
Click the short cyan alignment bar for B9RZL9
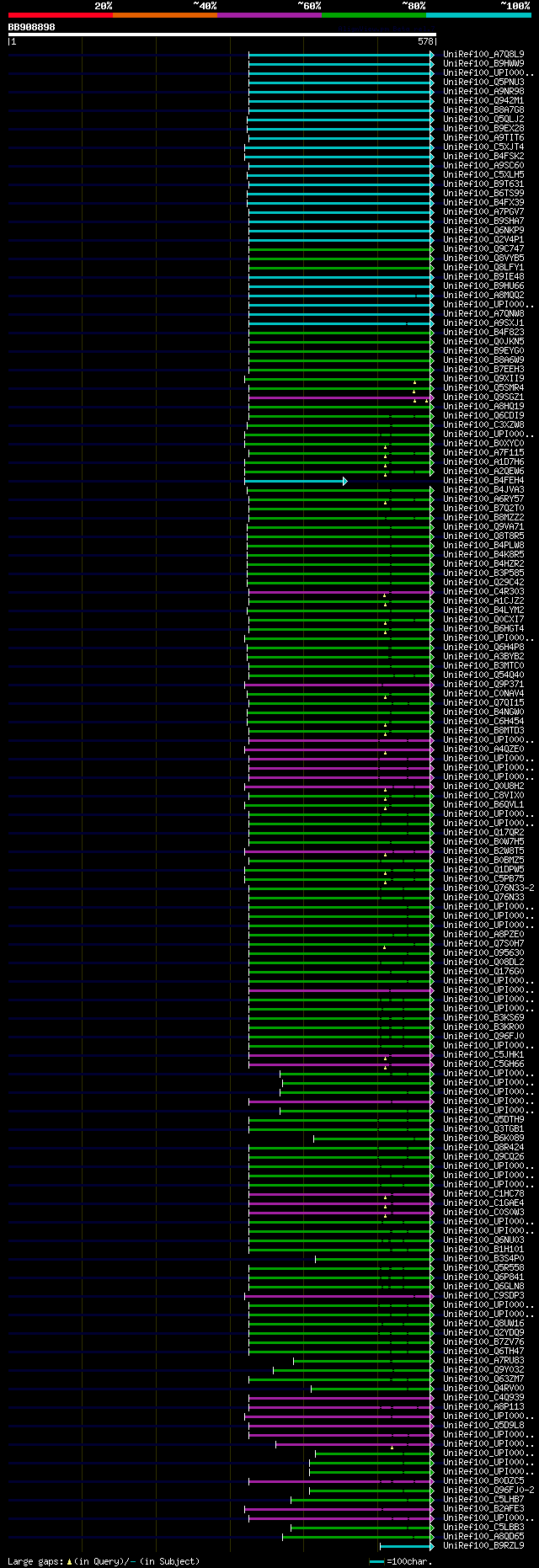(x=407, y=1546)
